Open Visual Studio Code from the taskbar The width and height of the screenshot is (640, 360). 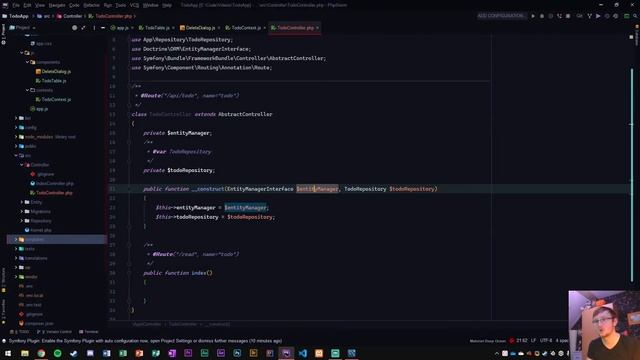pos(302,353)
